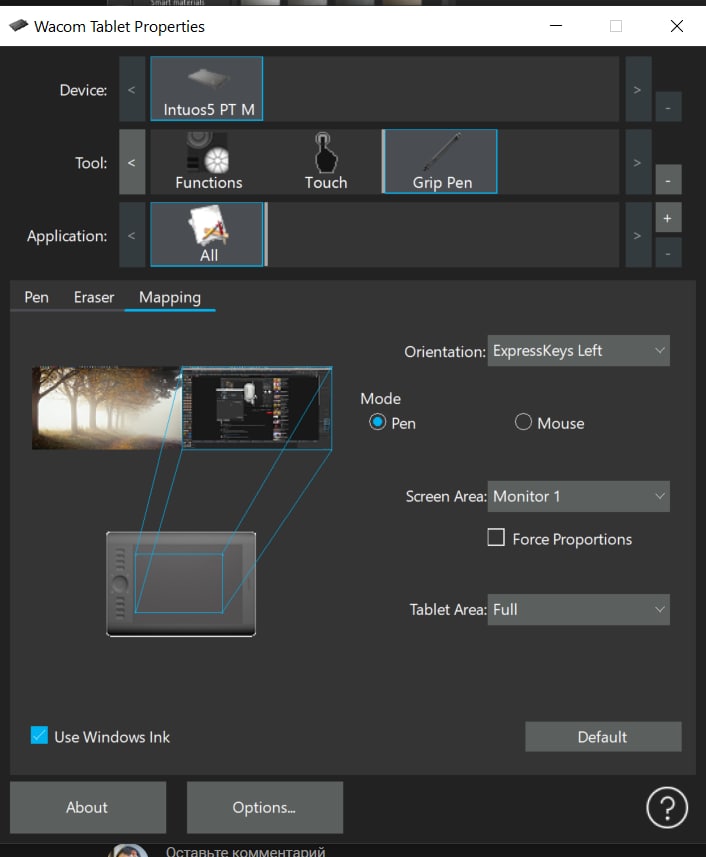
Task: Switch to the Pen tab
Action: pos(37,297)
